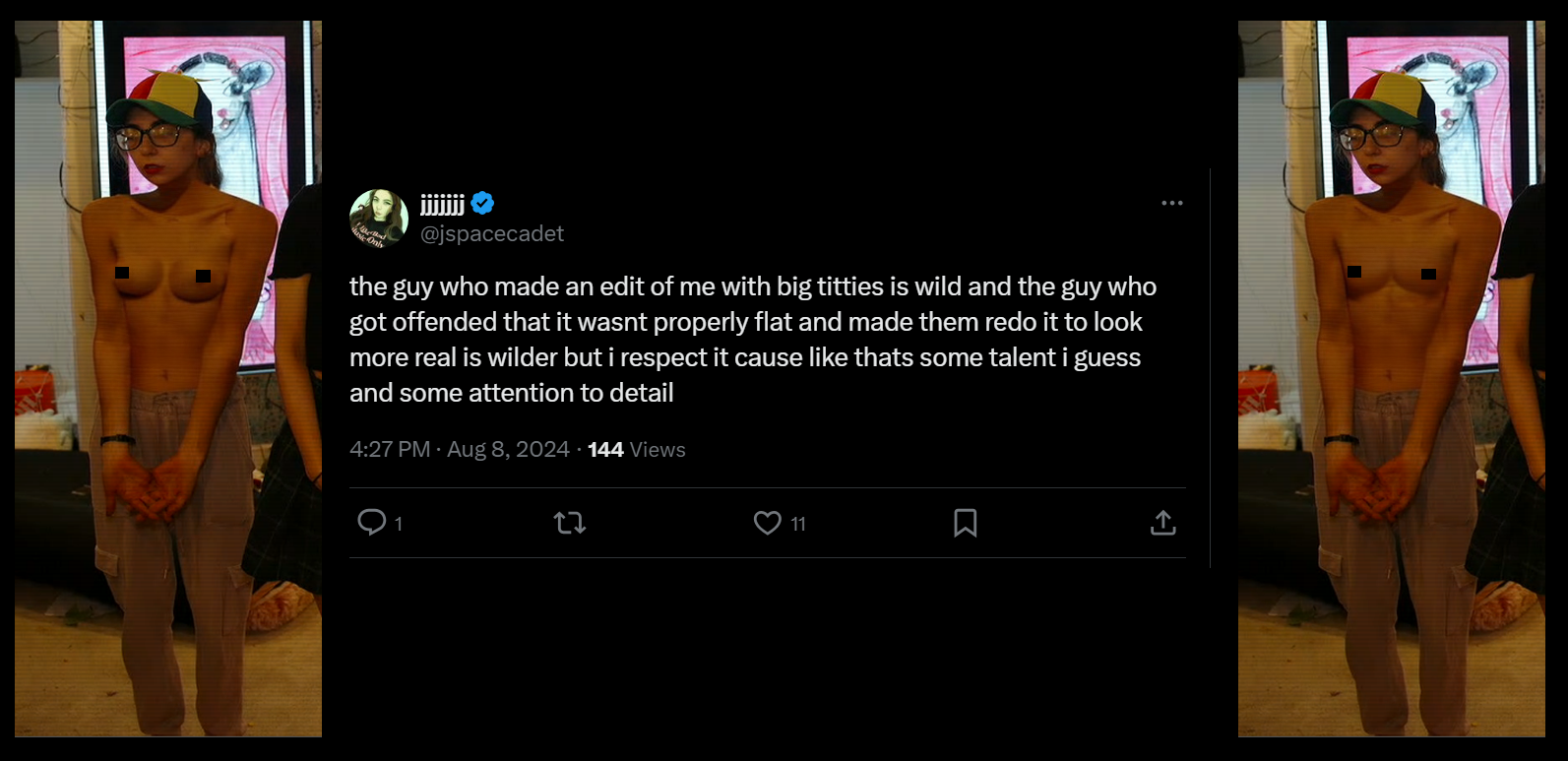Open the share menu icon

click(x=1163, y=523)
